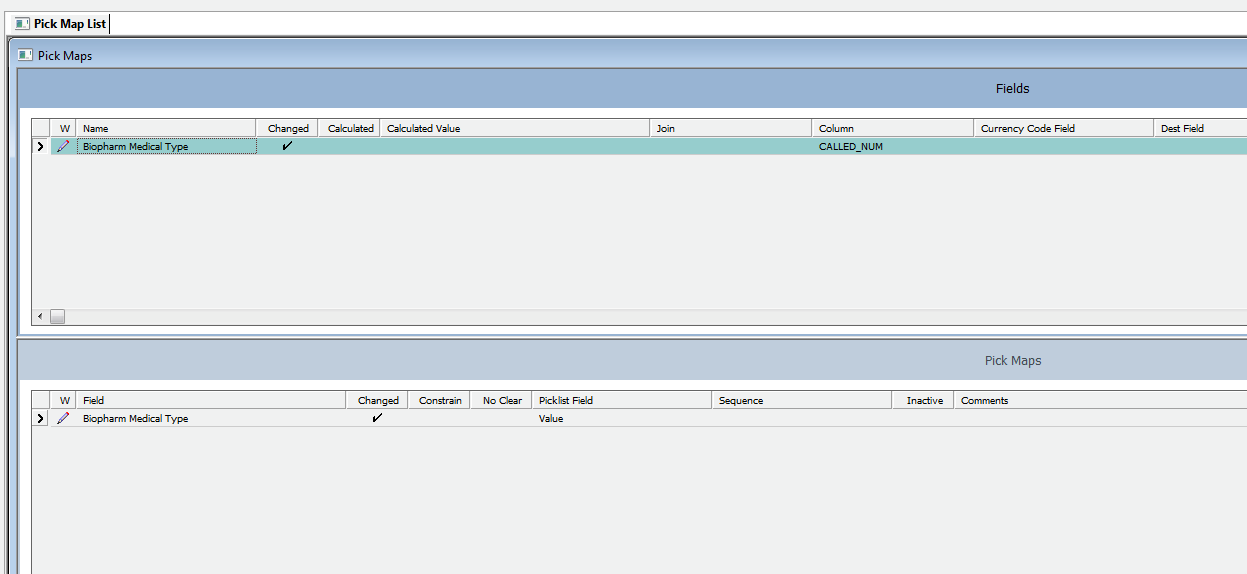The image size is (1247, 574).
Task: Click the Join column header
Action: (x=731, y=128)
